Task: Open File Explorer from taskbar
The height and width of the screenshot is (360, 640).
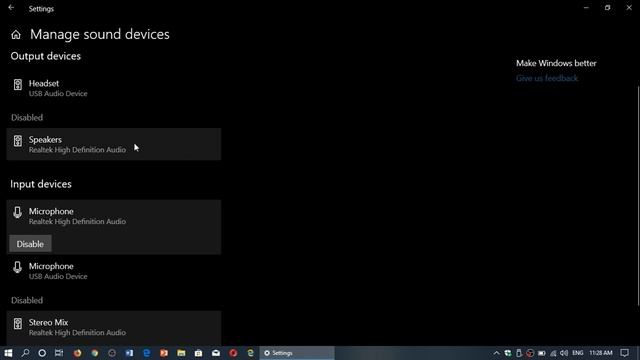Action: [x=181, y=353]
